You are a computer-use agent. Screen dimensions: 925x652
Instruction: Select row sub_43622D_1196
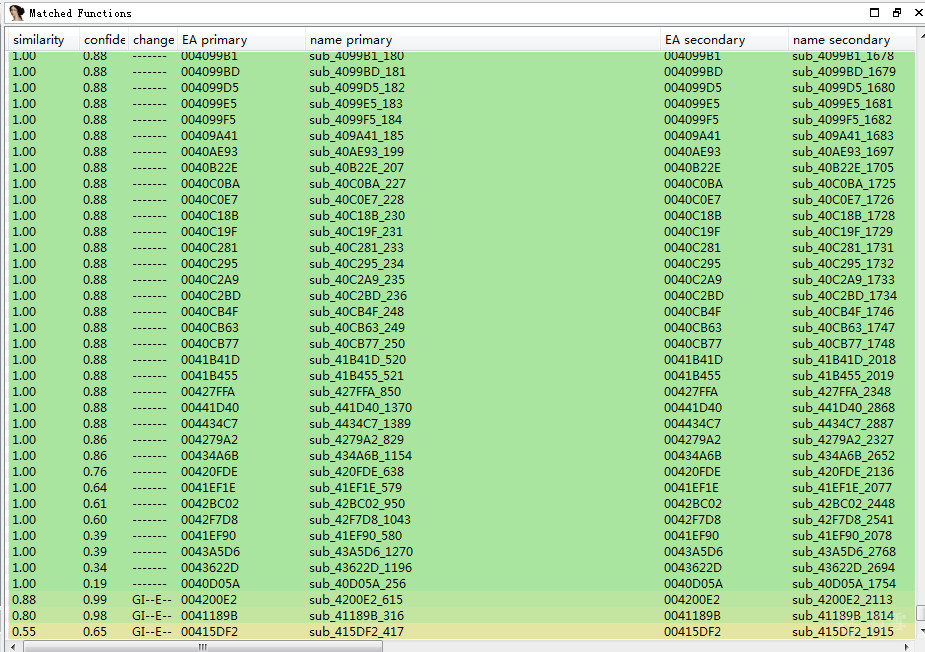pos(461,568)
